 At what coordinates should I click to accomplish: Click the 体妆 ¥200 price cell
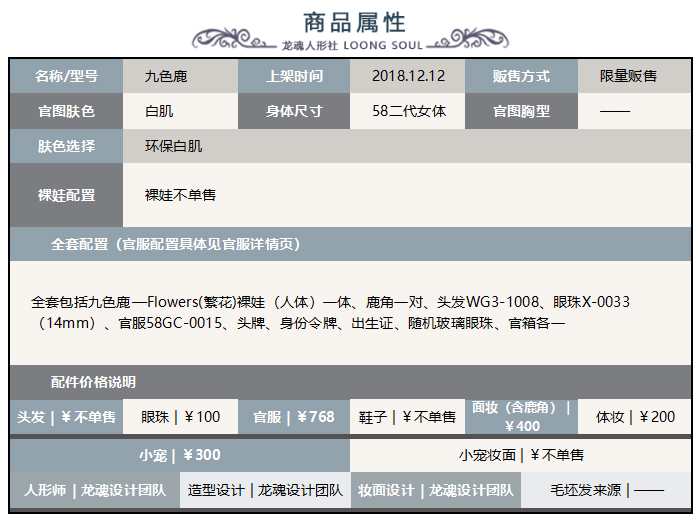click(635, 417)
